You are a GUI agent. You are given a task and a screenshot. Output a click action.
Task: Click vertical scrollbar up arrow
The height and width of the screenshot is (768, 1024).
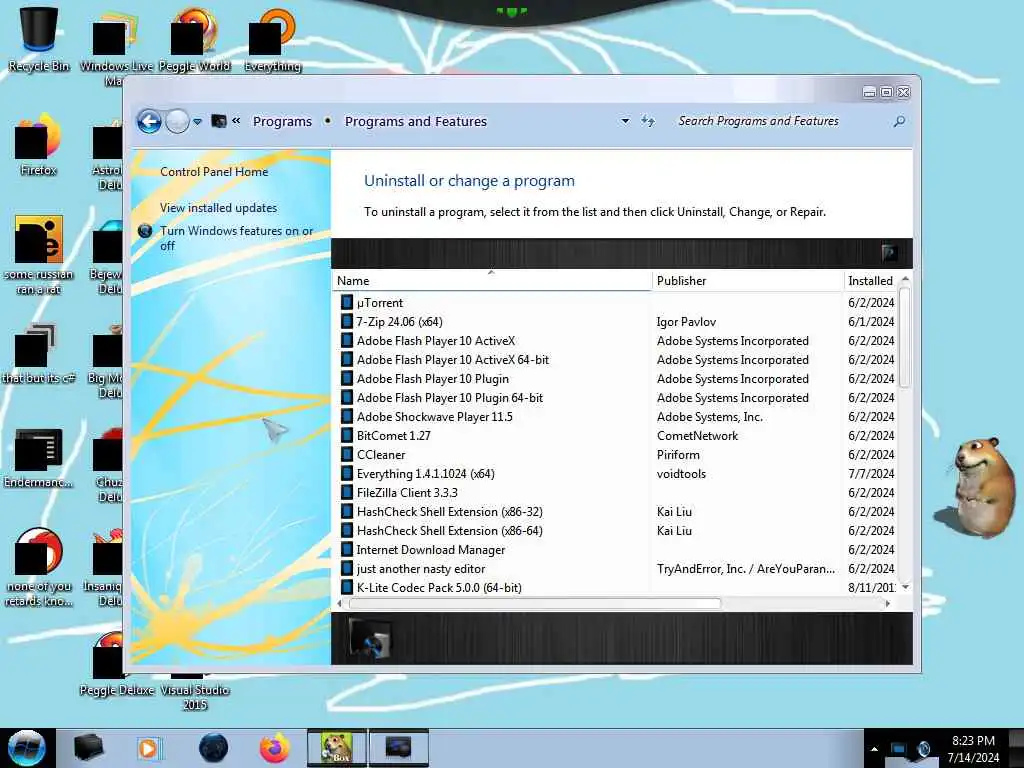[905, 279]
